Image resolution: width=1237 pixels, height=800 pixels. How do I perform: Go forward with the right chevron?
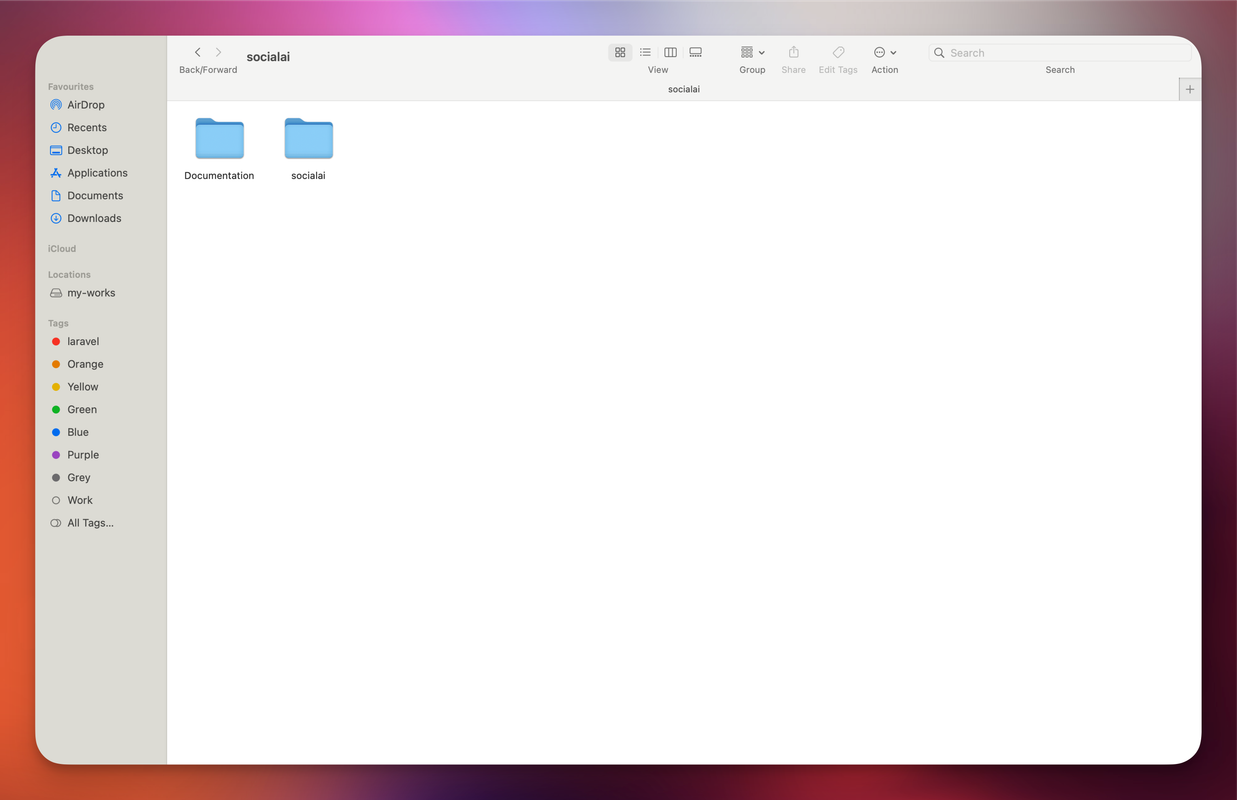coord(219,52)
